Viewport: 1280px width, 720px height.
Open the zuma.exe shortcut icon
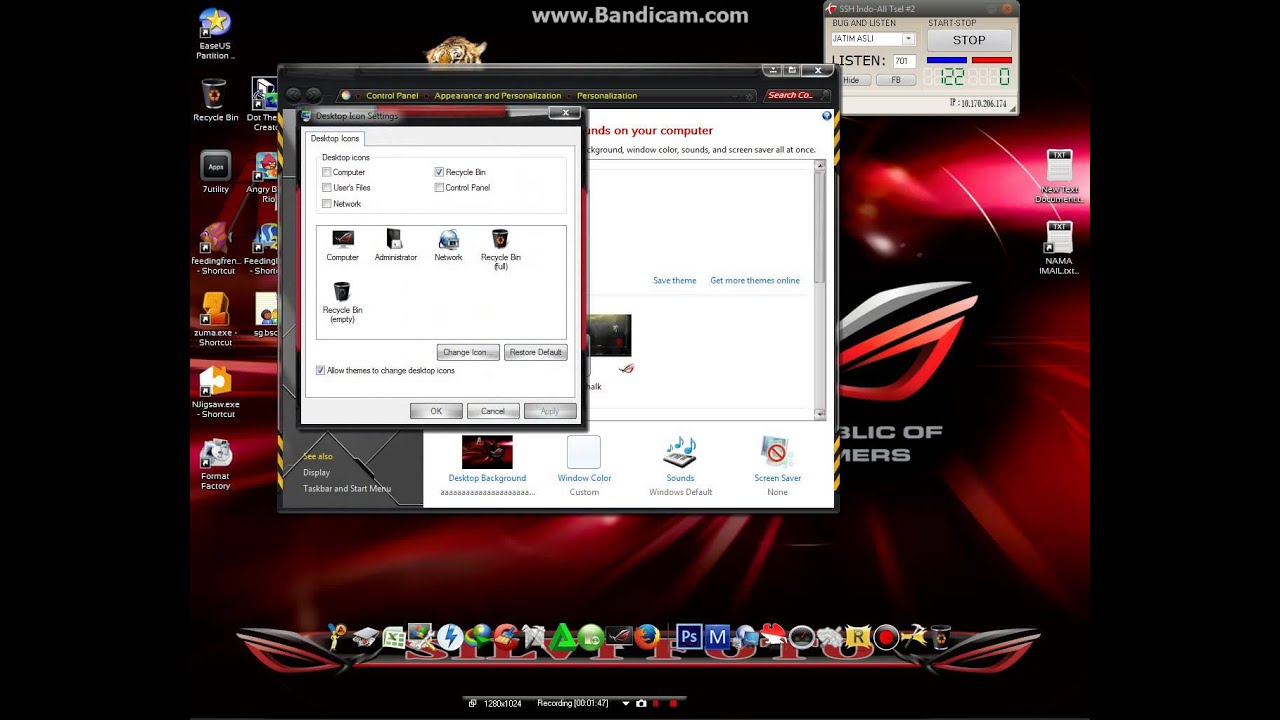click(x=215, y=318)
